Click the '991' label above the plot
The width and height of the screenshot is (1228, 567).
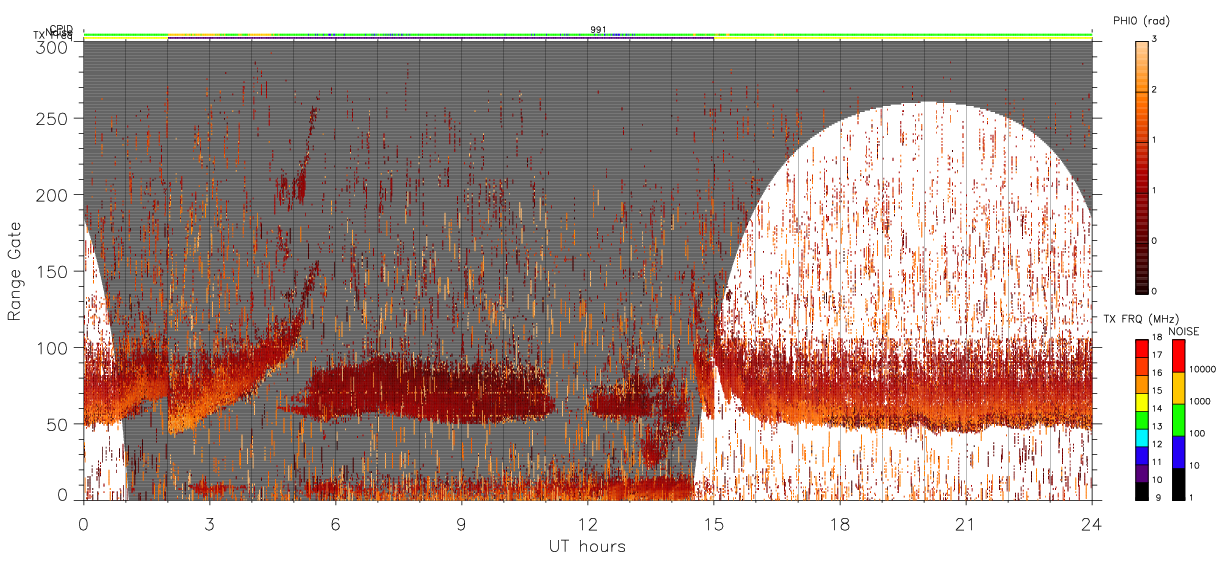pyautogui.click(x=598, y=30)
